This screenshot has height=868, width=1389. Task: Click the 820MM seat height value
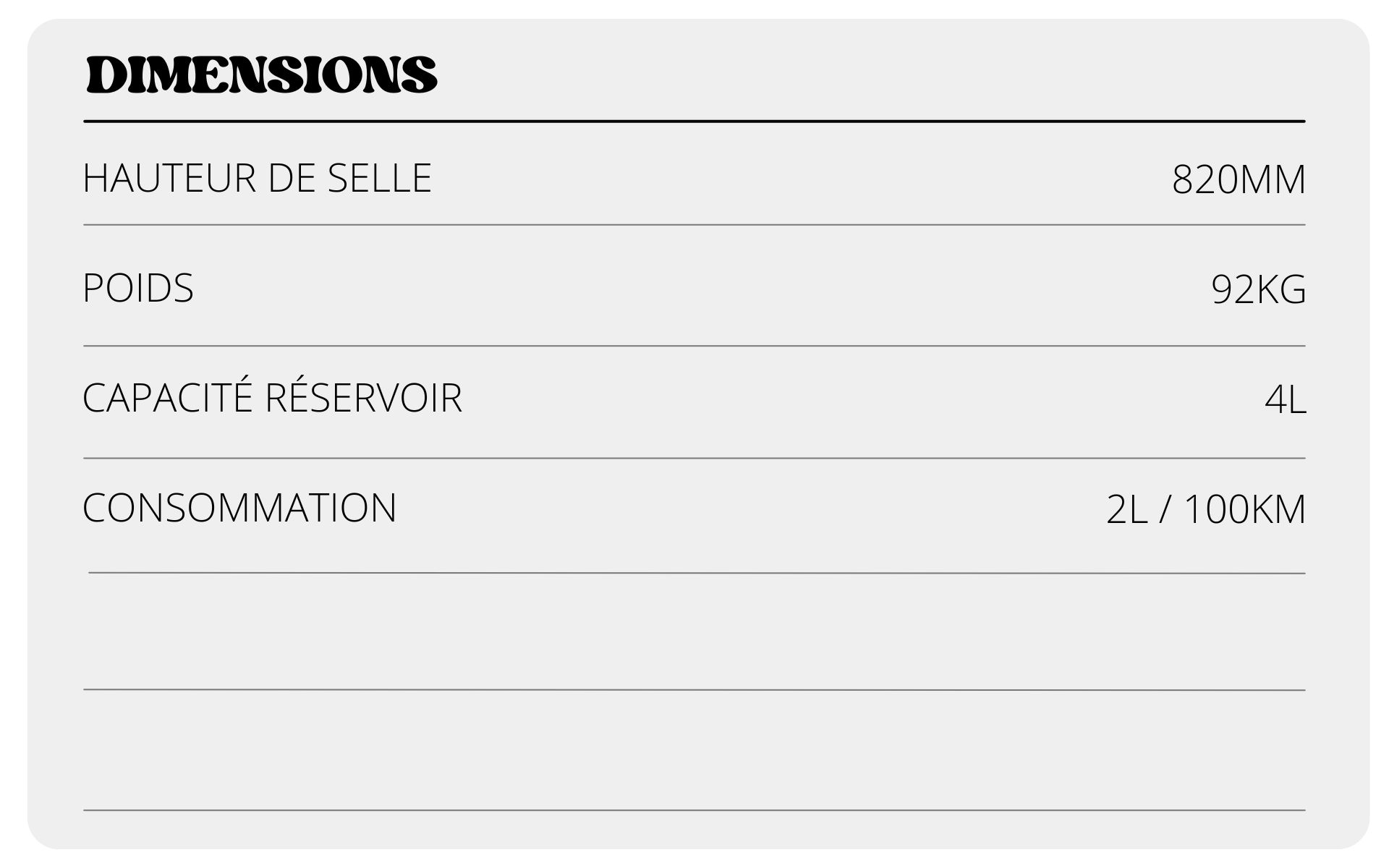tap(1239, 180)
